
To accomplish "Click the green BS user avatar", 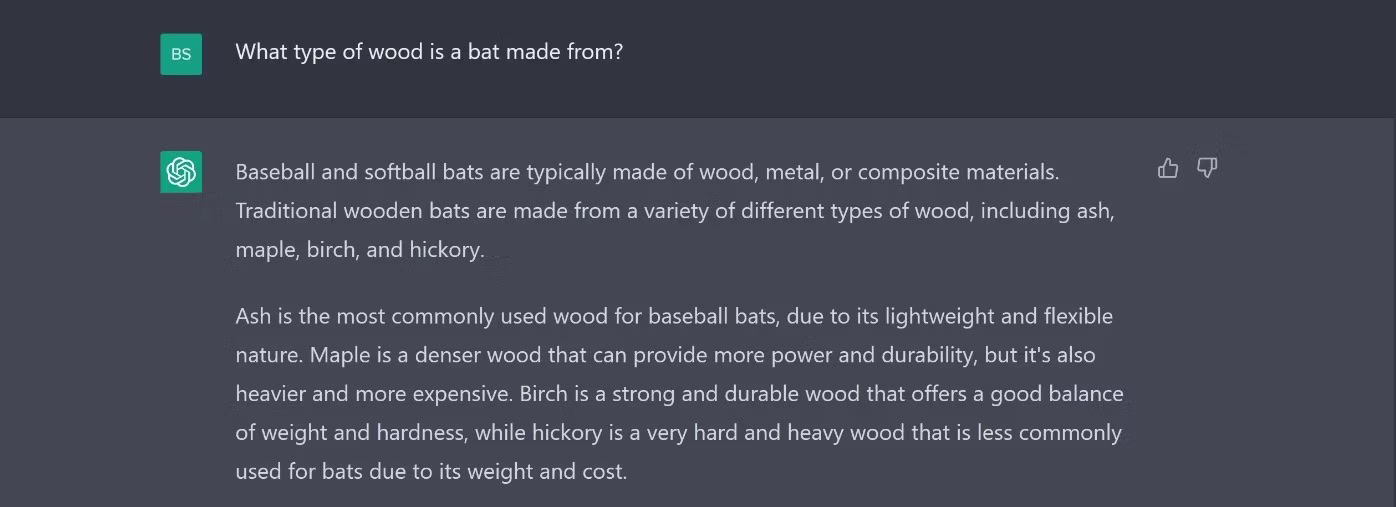I will click(x=181, y=54).
